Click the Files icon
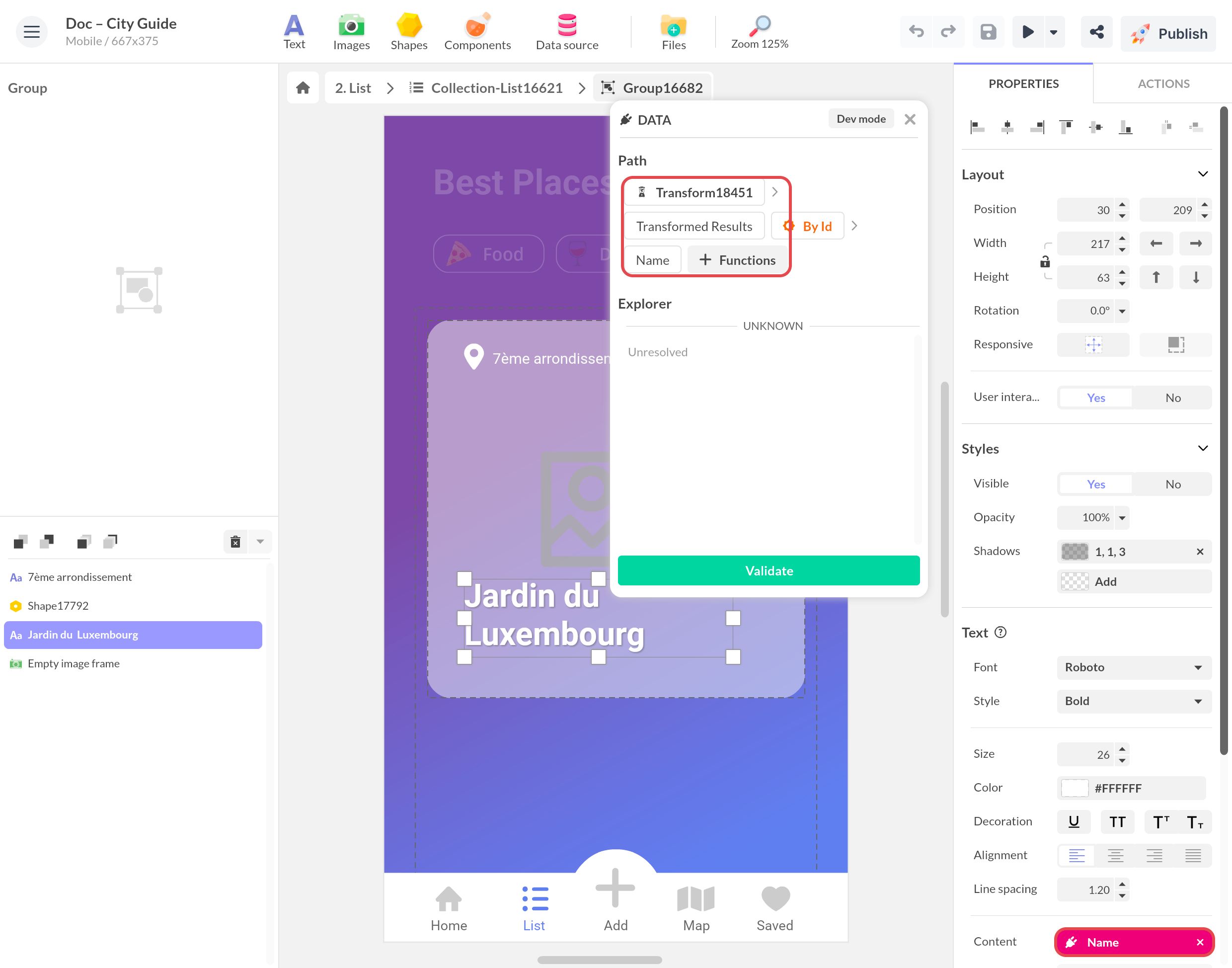The image size is (1232, 968). pos(674,32)
